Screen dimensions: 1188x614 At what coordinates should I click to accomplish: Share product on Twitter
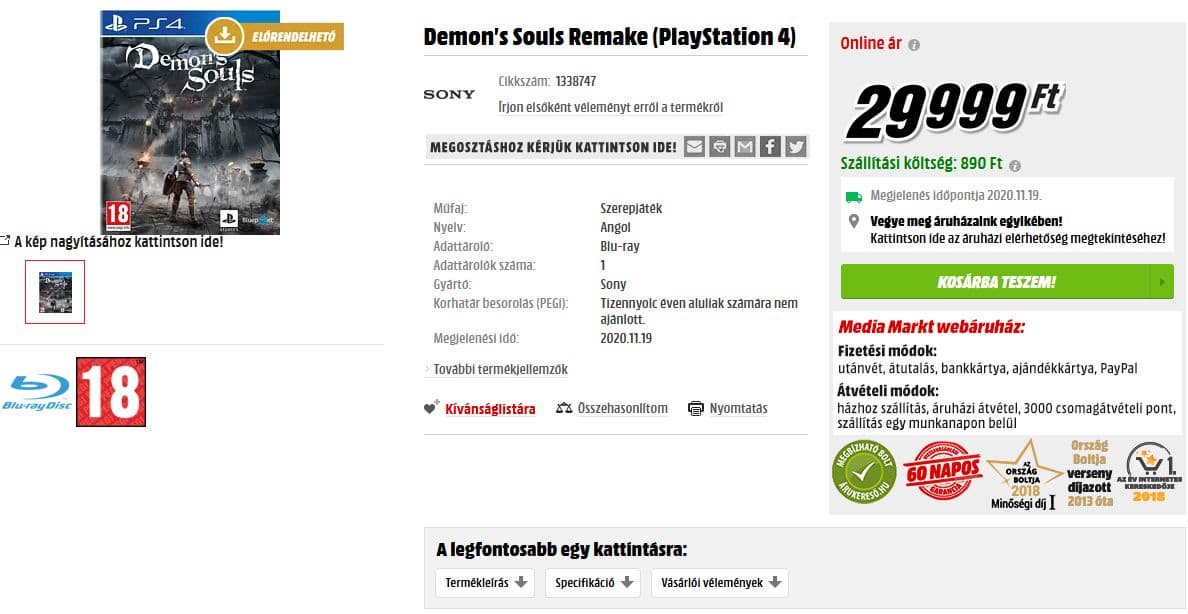coord(796,147)
